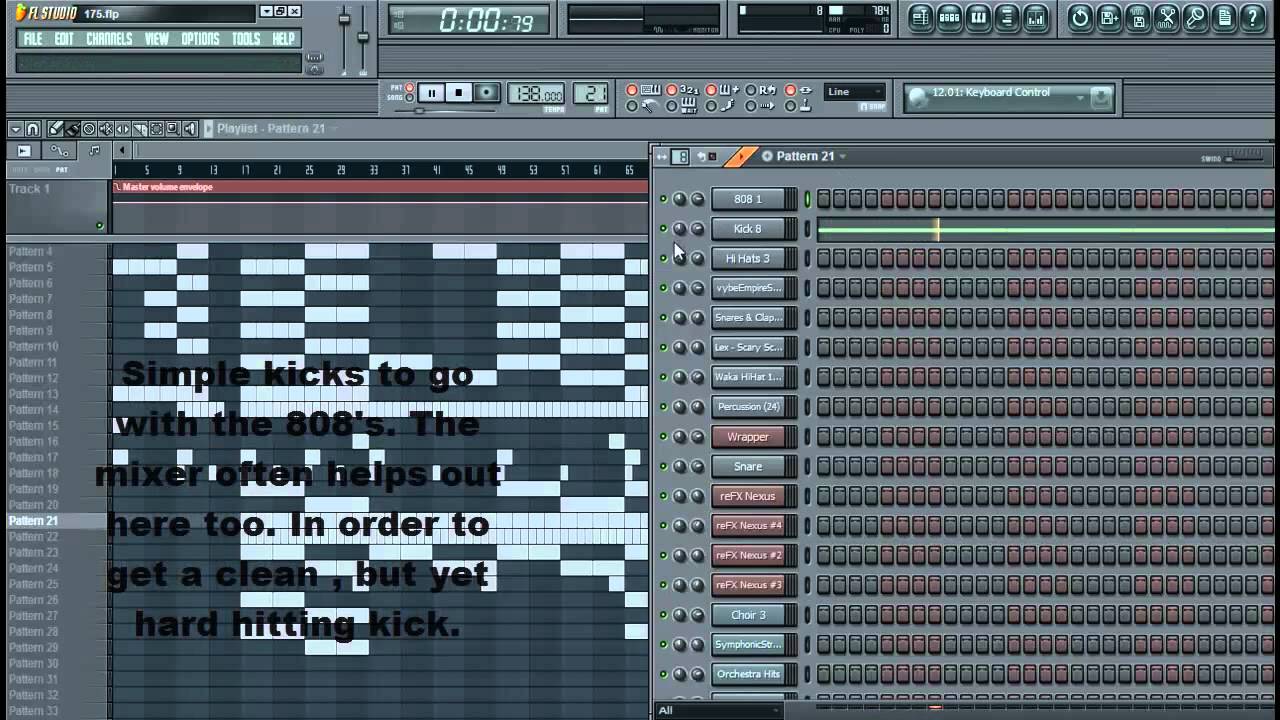Mute the Percussion (24) channel LED
Screen dimensions: 1280x720
(x=662, y=407)
